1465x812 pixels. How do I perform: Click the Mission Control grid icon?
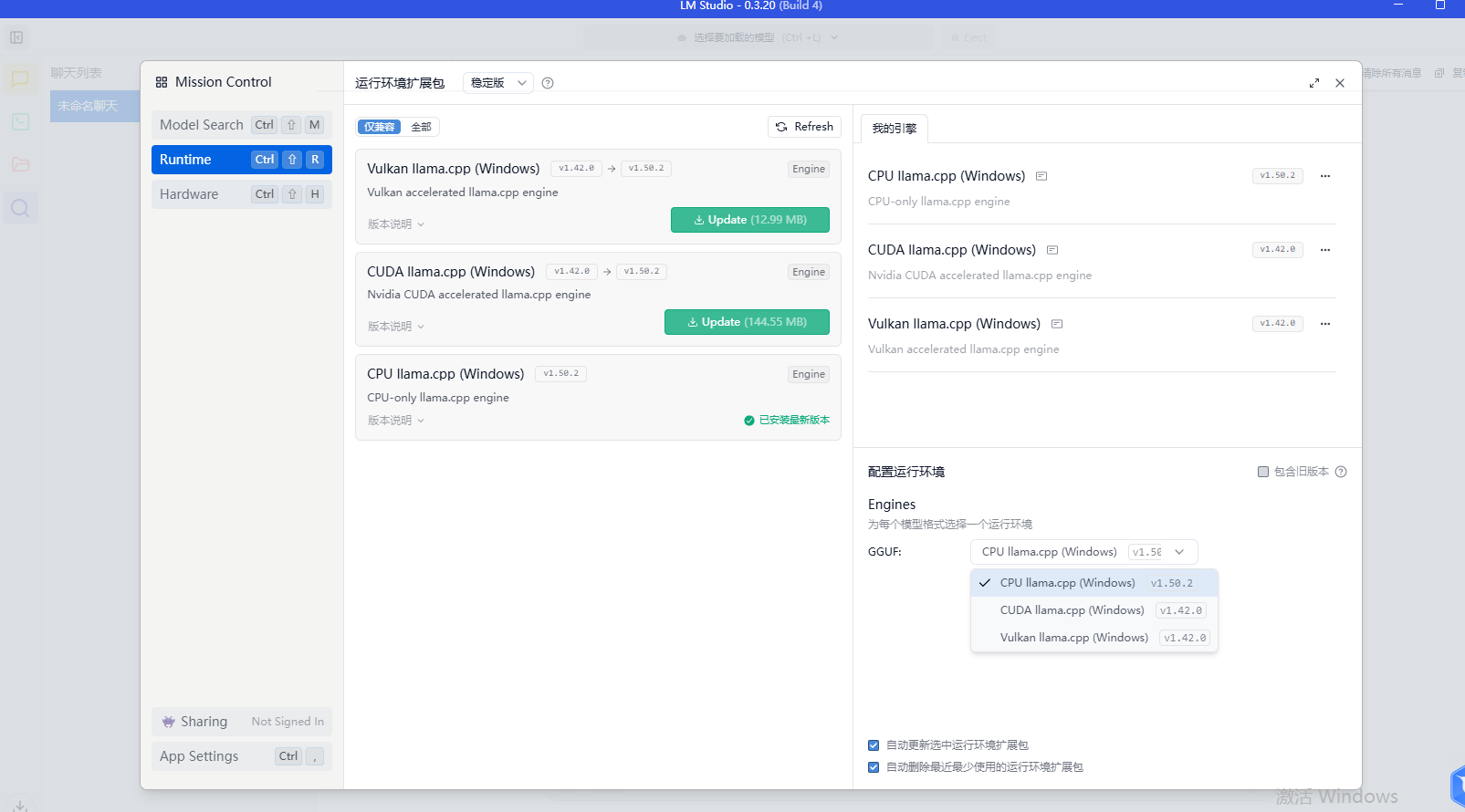(162, 82)
